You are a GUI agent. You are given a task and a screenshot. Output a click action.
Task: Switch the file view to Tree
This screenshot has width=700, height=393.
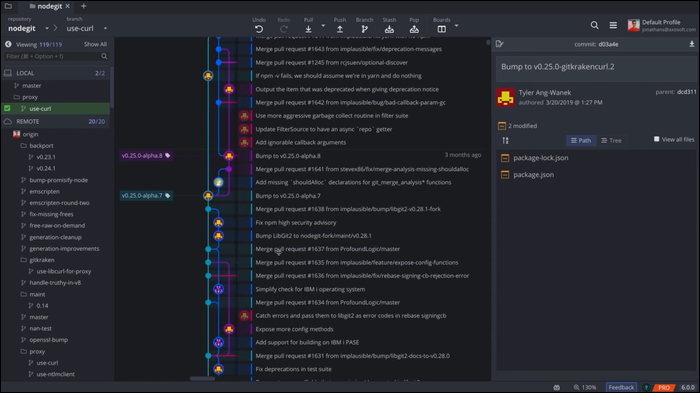click(611, 140)
